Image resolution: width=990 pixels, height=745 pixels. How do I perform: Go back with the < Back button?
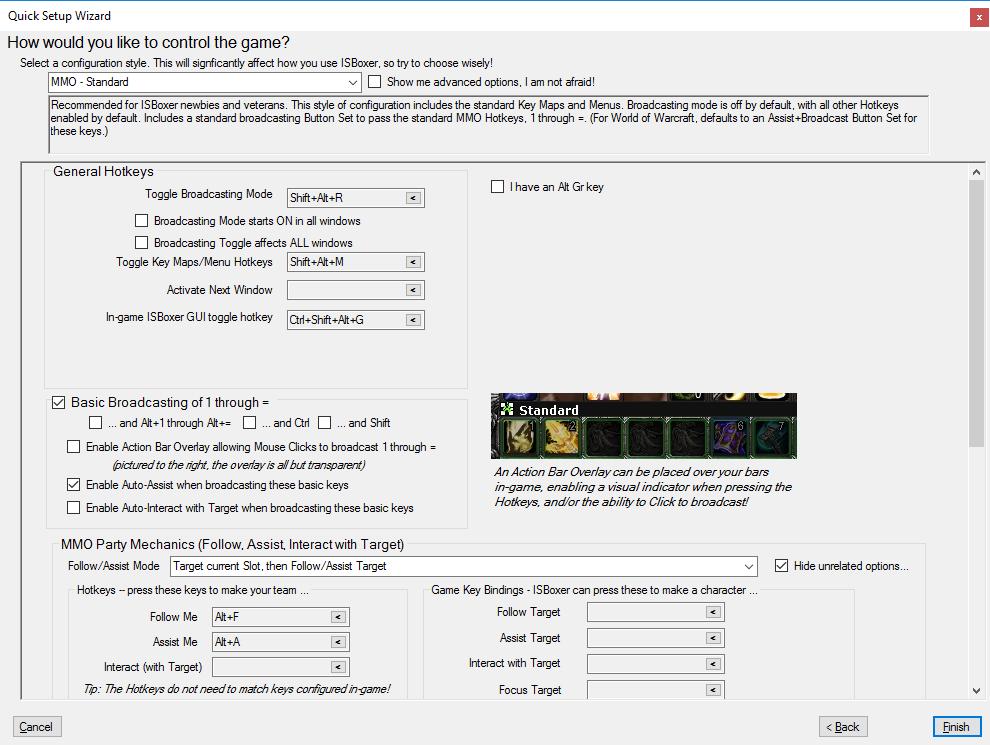[843, 727]
